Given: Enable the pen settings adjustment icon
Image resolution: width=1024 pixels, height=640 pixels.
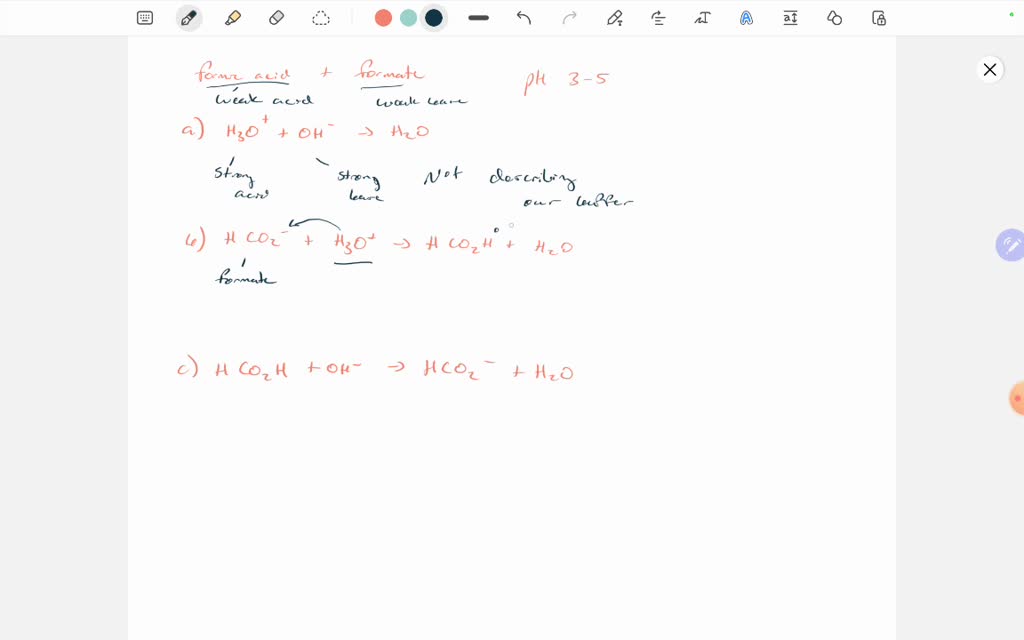Looking at the screenshot, I should tap(614, 17).
